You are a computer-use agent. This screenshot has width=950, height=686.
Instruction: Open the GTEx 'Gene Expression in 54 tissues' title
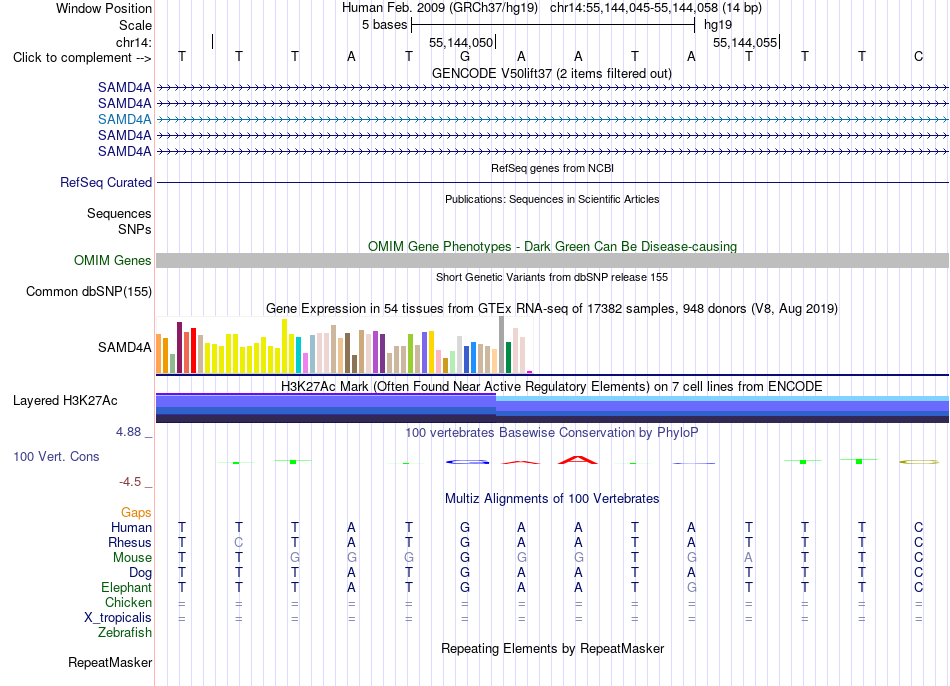[x=551, y=308]
